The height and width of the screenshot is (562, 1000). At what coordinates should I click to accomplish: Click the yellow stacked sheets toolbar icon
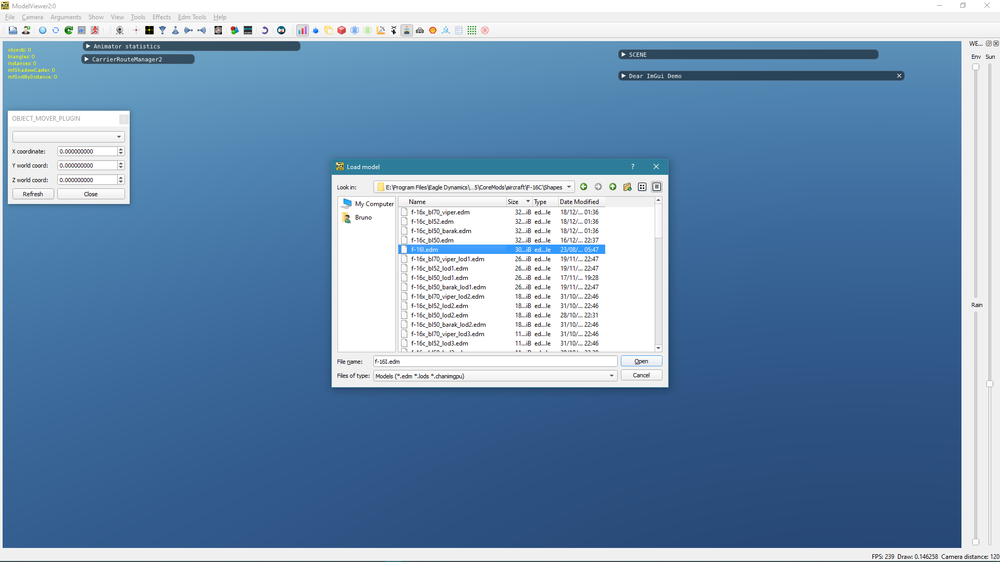[328, 30]
